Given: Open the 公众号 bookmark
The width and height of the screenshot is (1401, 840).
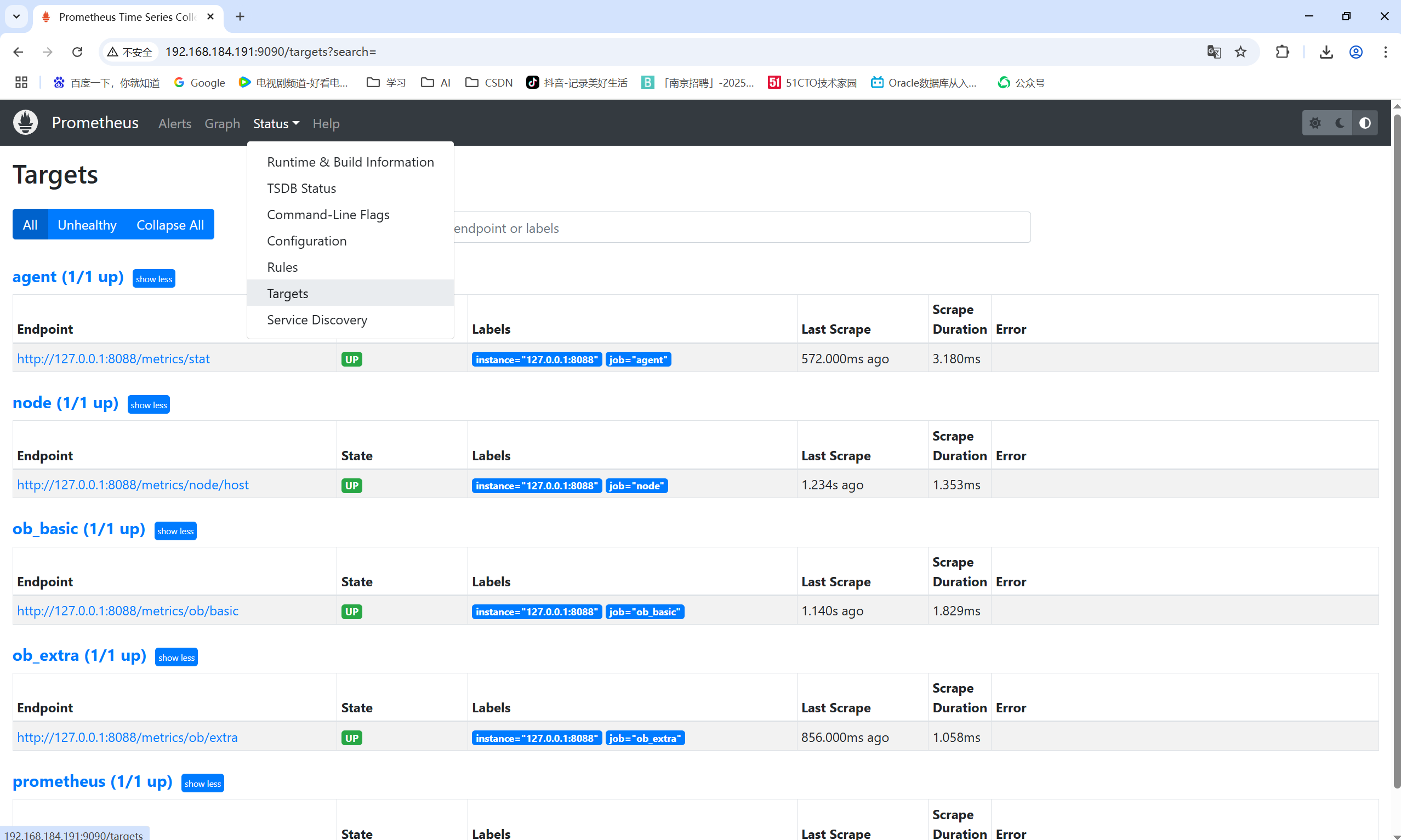Looking at the screenshot, I should pyautogui.click(x=1021, y=83).
